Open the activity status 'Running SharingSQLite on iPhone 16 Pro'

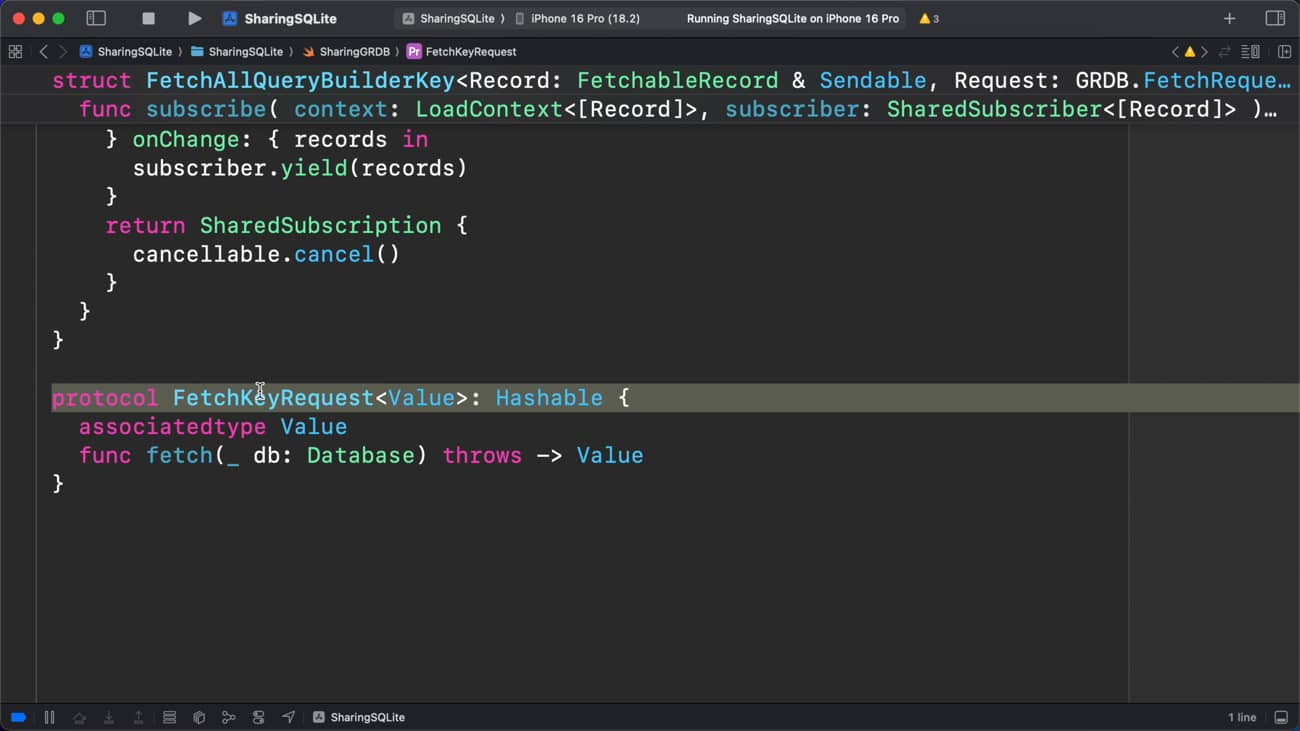click(x=792, y=18)
